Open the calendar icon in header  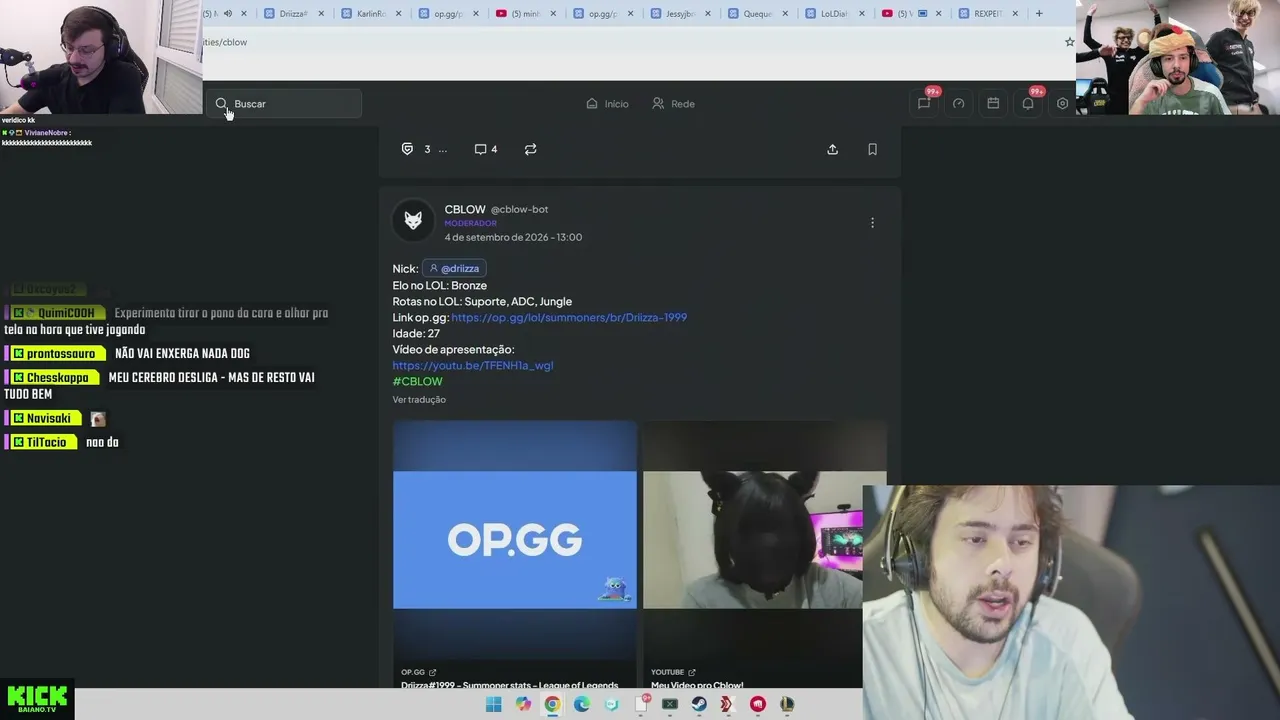[x=993, y=103]
